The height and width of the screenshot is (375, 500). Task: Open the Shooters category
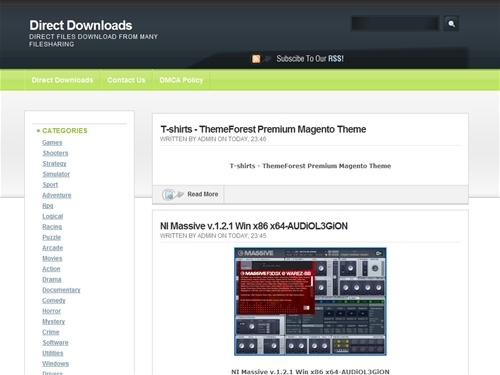(x=55, y=153)
